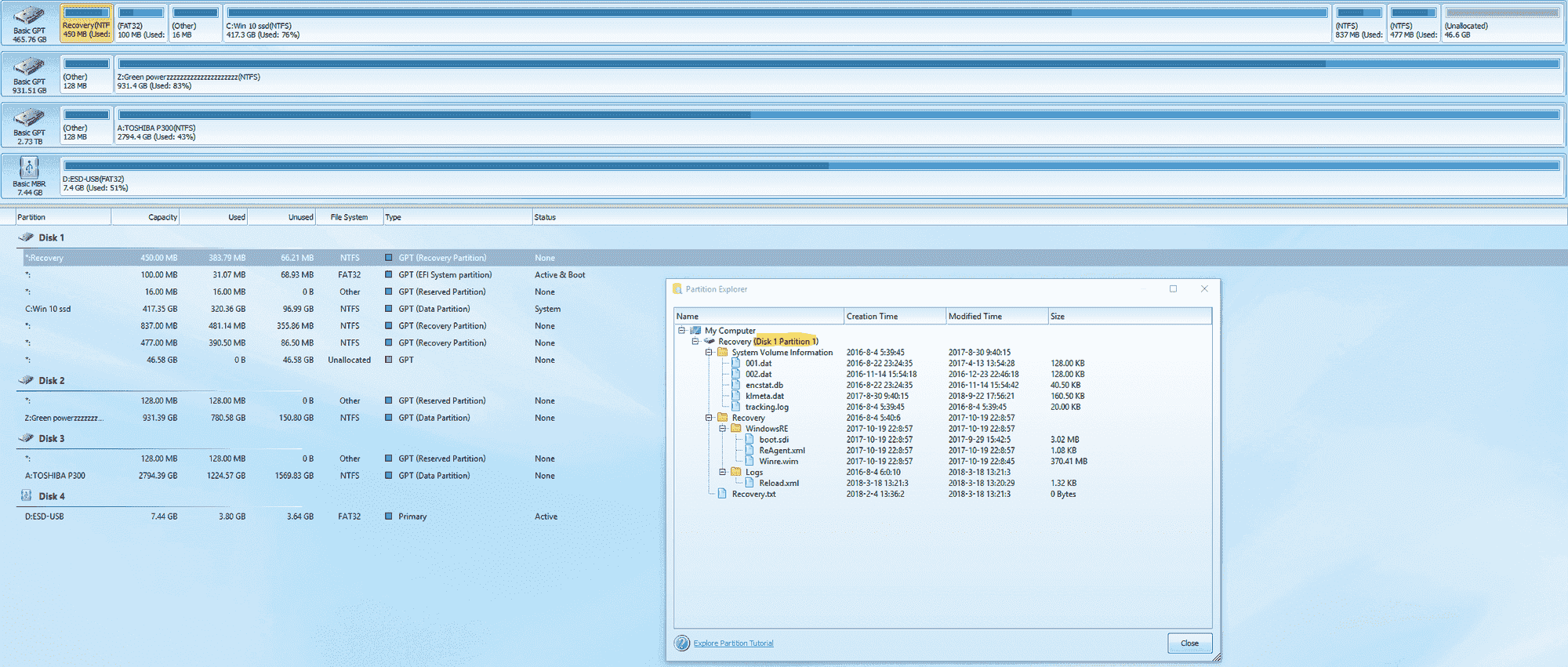Click the 931.51 GB Basic GPT disk icon
Image resolution: width=1568 pixels, height=667 pixels.
[x=29, y=67]
